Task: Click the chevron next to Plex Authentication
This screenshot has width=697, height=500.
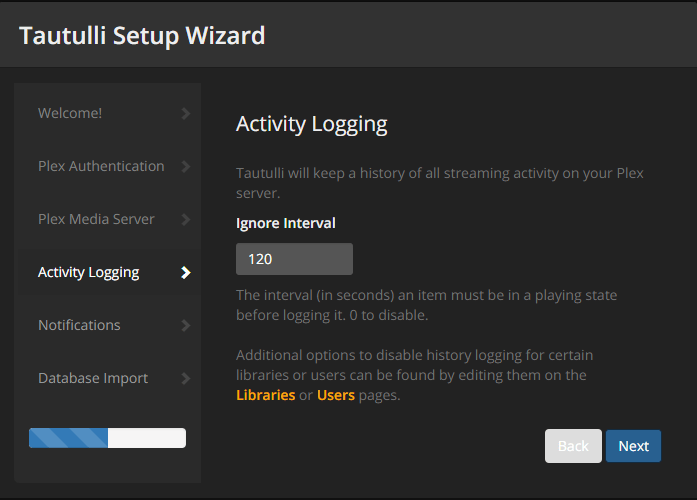Action: tap(186, 167)
